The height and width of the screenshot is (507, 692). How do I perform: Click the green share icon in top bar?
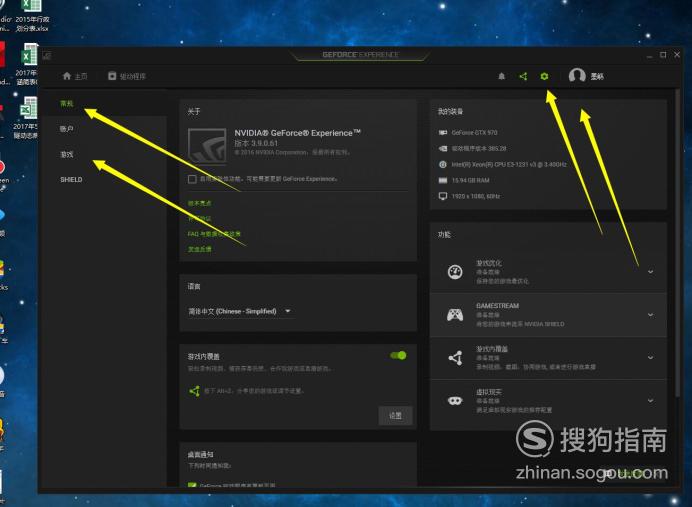[523, 76]
